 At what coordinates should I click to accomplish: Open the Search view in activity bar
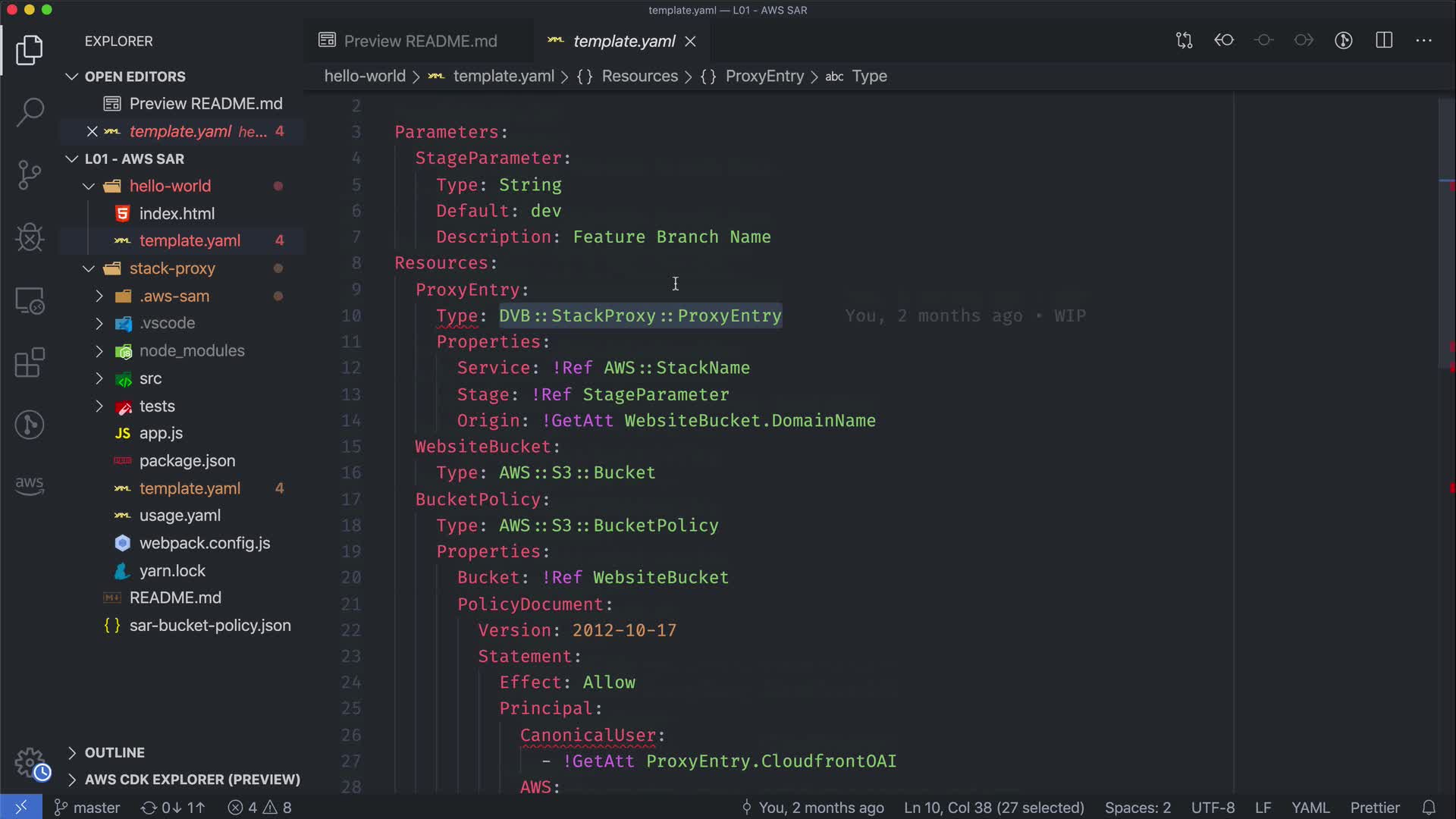30,112
